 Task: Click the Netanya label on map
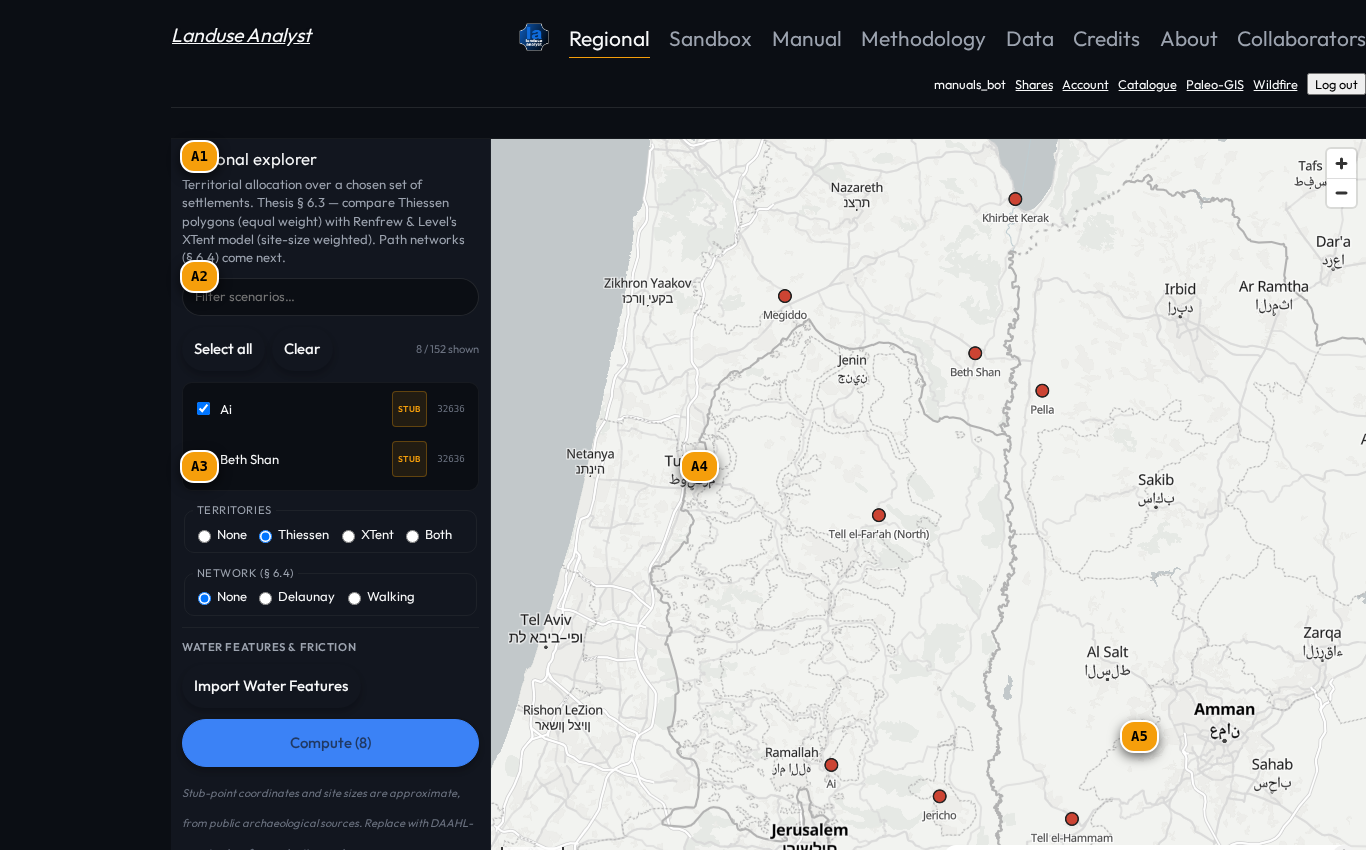click(591, 453)
